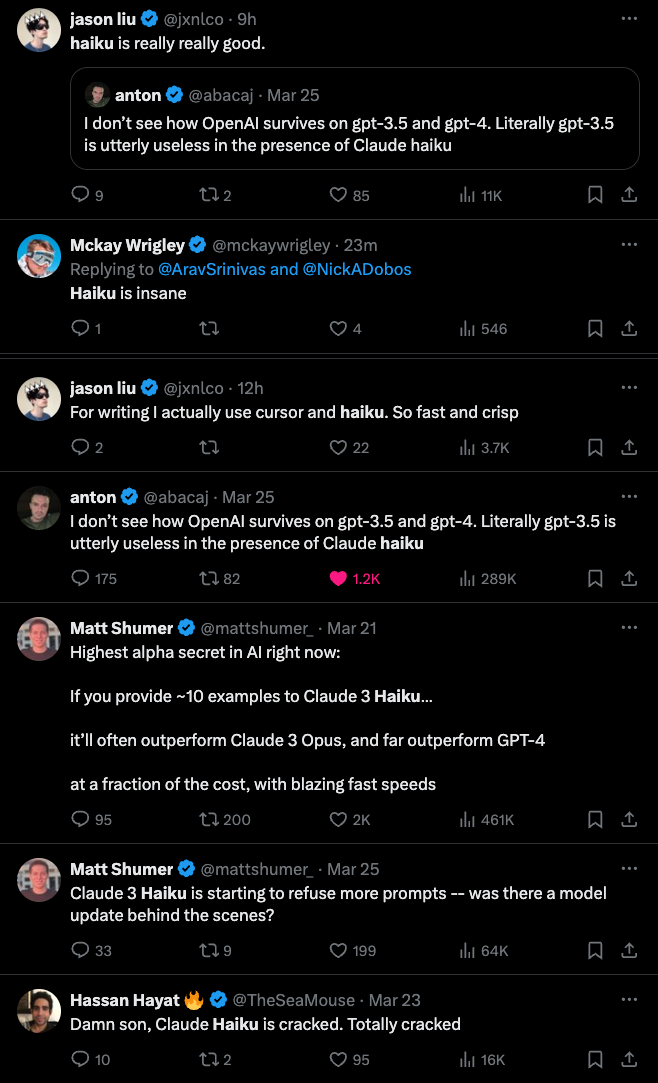
Task: Like Mckay Wrigley's "Haiku is insane" tweet
Action: click(x=338, y=328)
